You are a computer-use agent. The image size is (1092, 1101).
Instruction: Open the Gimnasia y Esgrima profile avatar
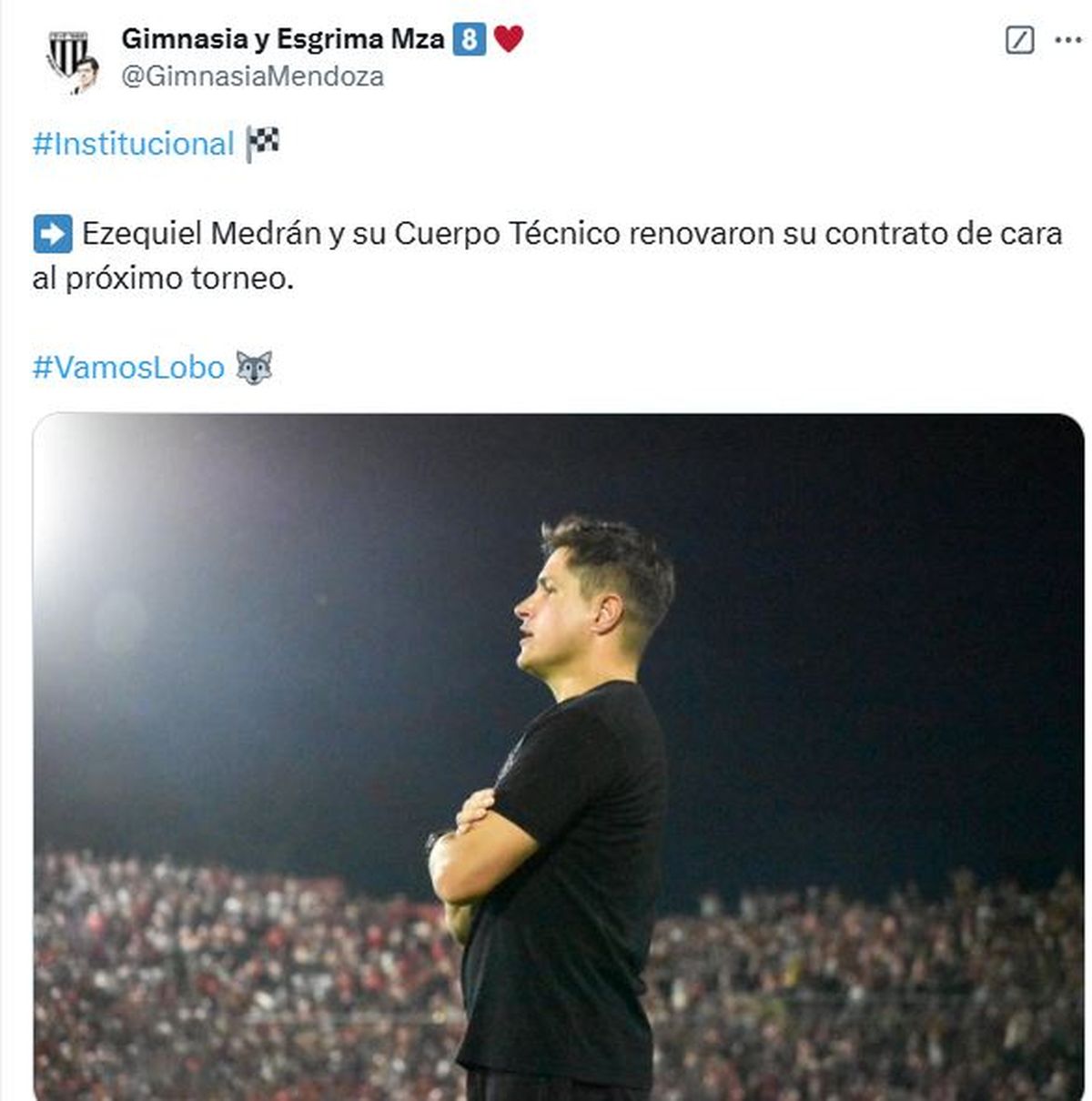coord(72,60)
